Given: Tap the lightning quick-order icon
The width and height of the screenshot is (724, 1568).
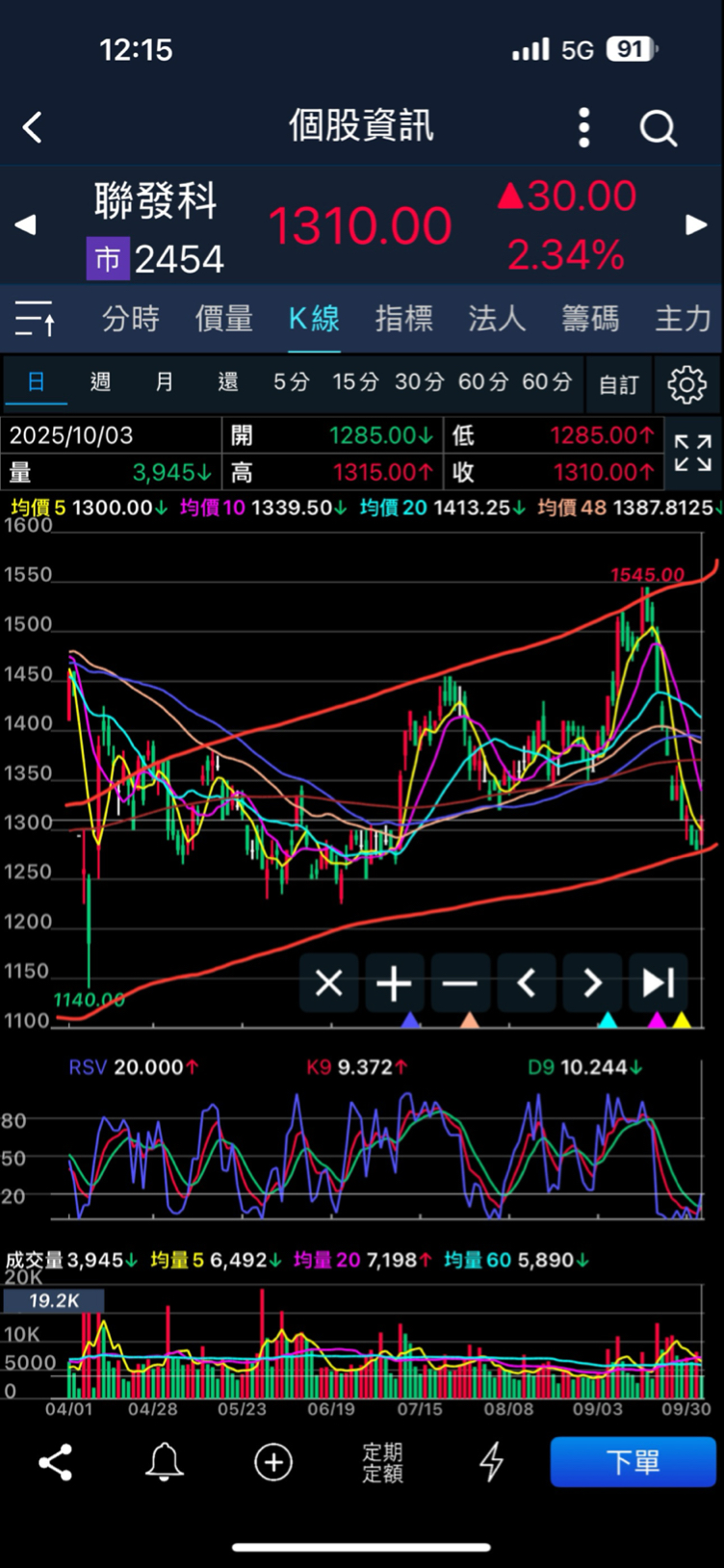Looking at the screenshot, I should pyautogui.click(x=492, y=1462).
